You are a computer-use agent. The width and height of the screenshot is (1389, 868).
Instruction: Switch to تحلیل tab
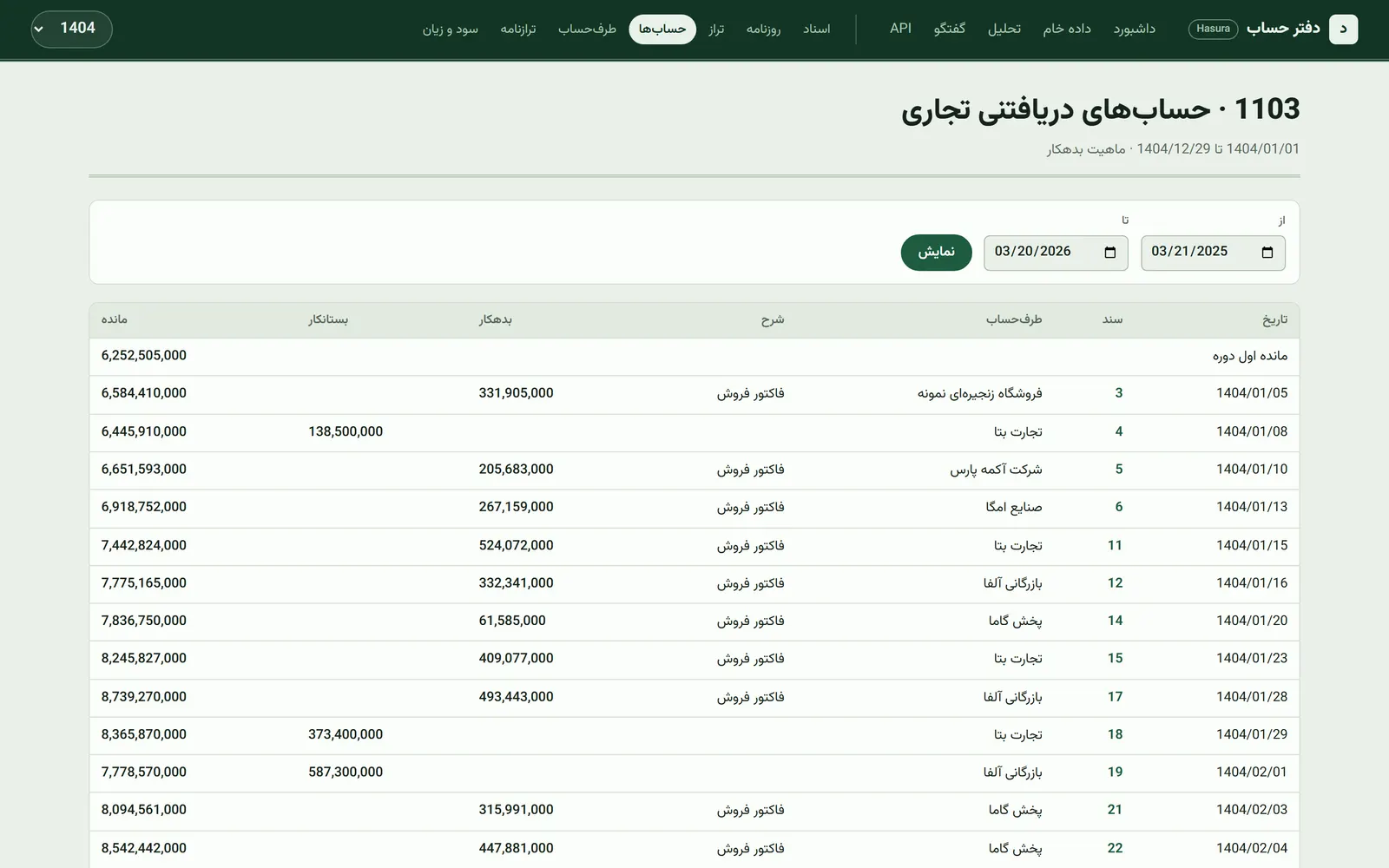click(1004, 29)
